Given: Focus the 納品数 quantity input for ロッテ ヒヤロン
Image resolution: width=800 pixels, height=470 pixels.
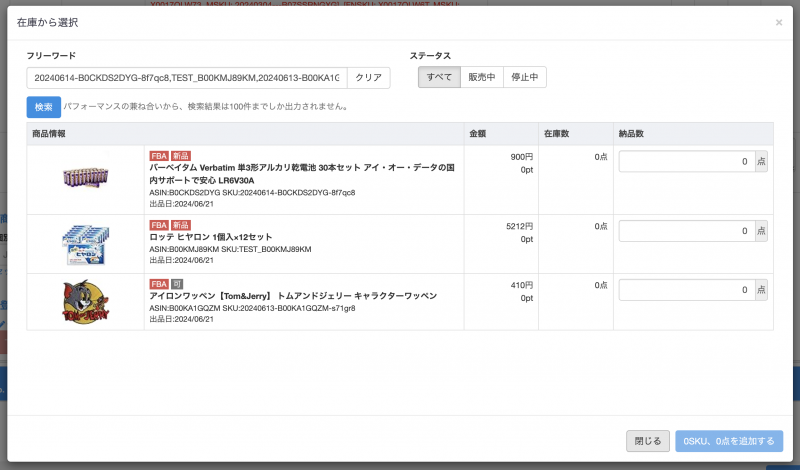Looking at the screenshot, I should pos(687,231).
